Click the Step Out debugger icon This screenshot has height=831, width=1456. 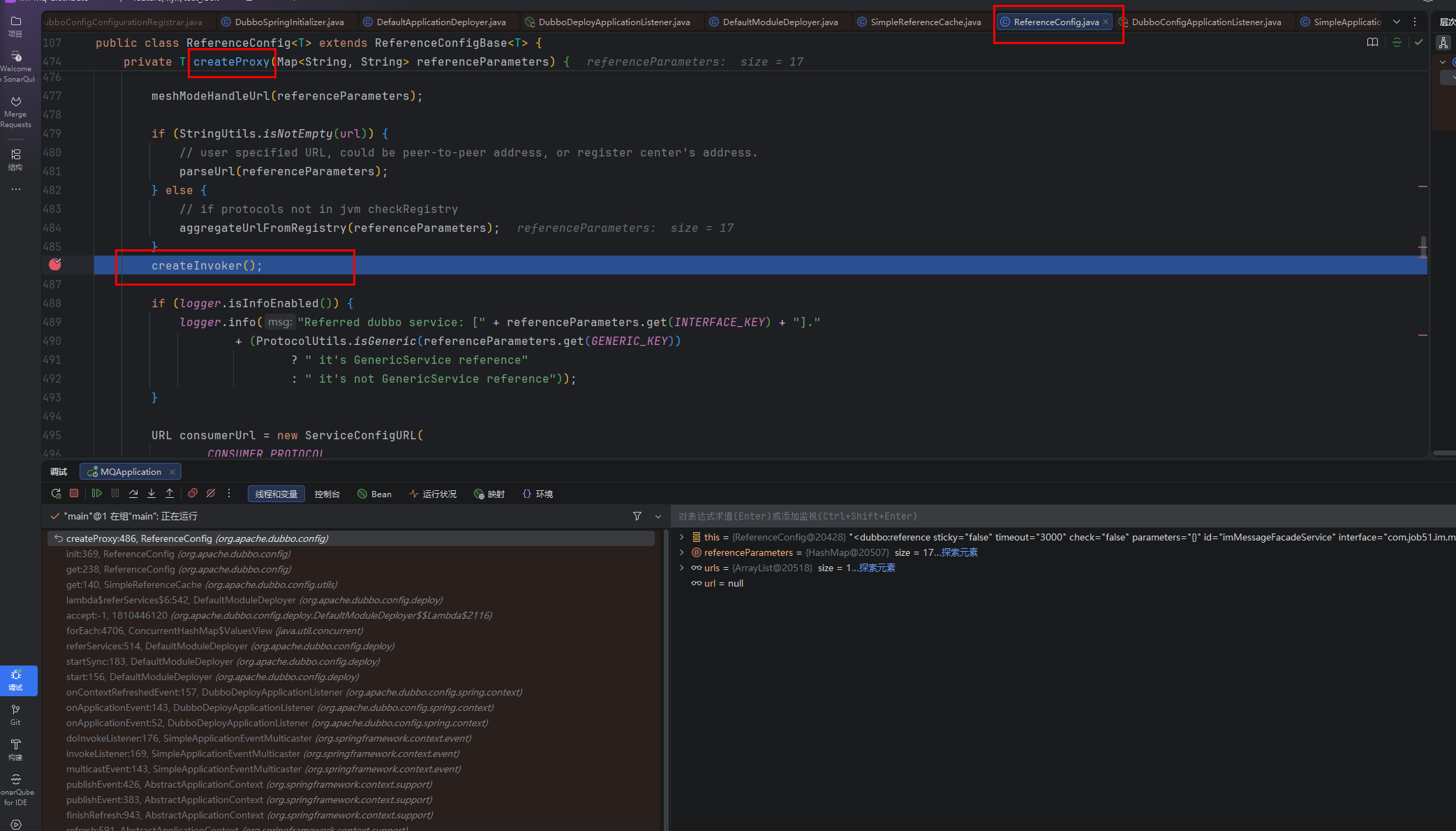coord(170,494)
